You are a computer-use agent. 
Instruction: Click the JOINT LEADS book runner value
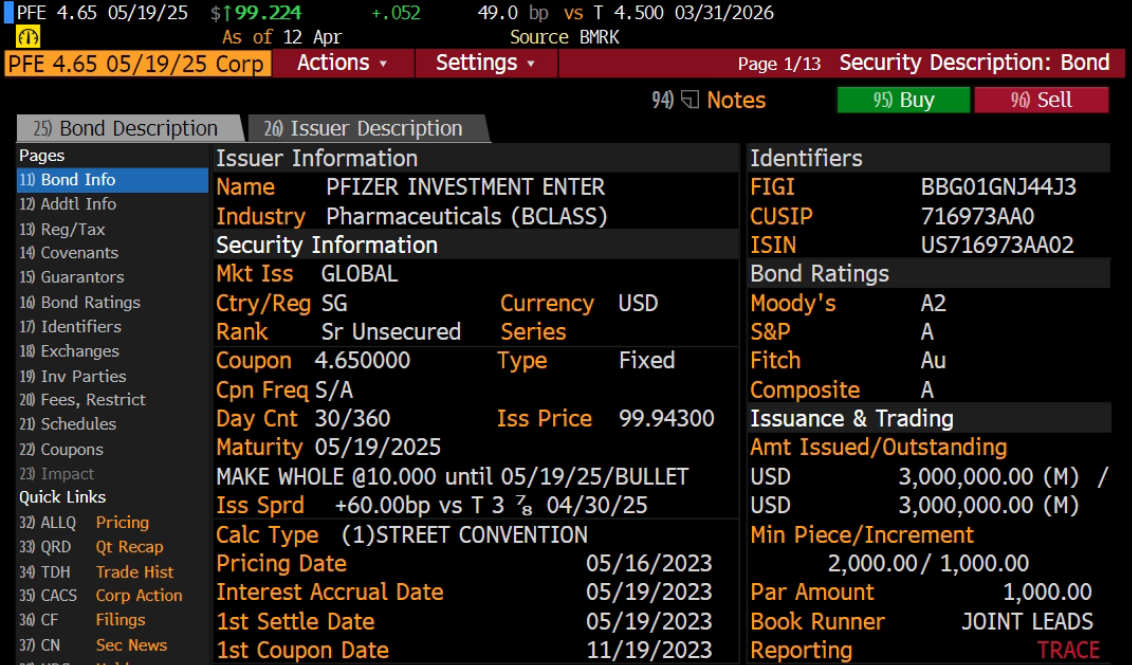1027,622
